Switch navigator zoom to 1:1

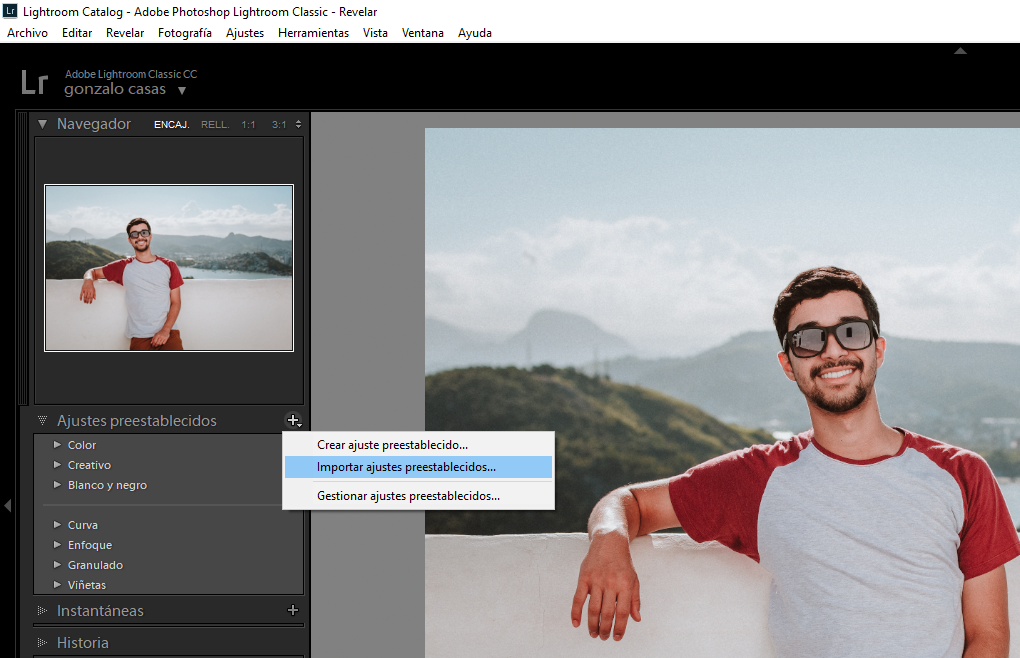coord(248,125)
